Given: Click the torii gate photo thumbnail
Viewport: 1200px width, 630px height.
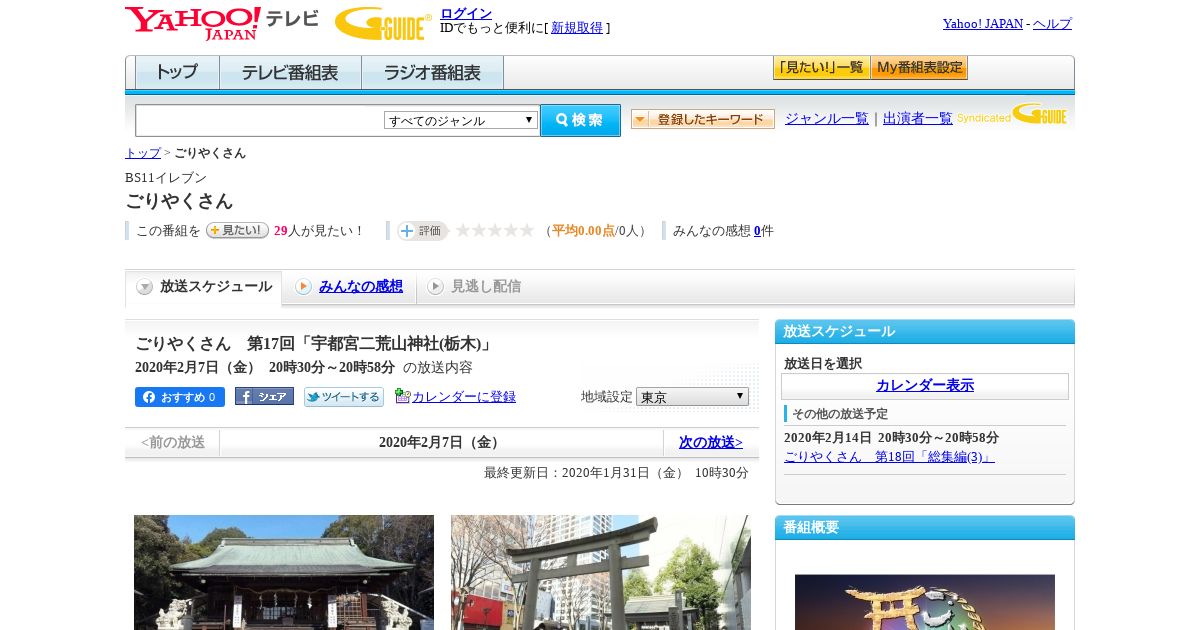Looking at the screenshot, I should [x=601, y=572].
